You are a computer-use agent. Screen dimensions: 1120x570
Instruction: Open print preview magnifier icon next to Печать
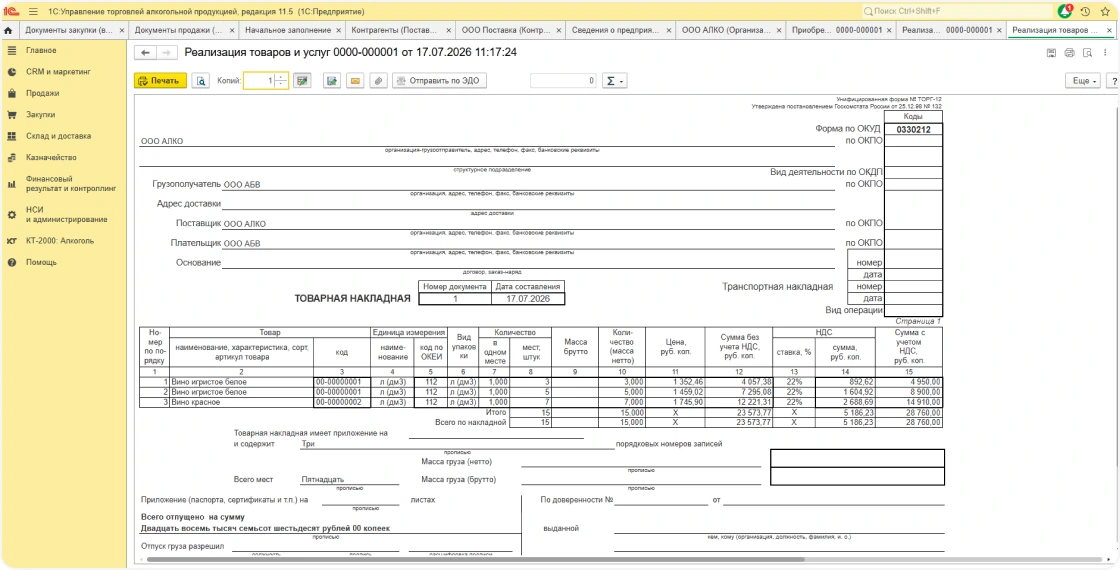(x=201, y=81)
